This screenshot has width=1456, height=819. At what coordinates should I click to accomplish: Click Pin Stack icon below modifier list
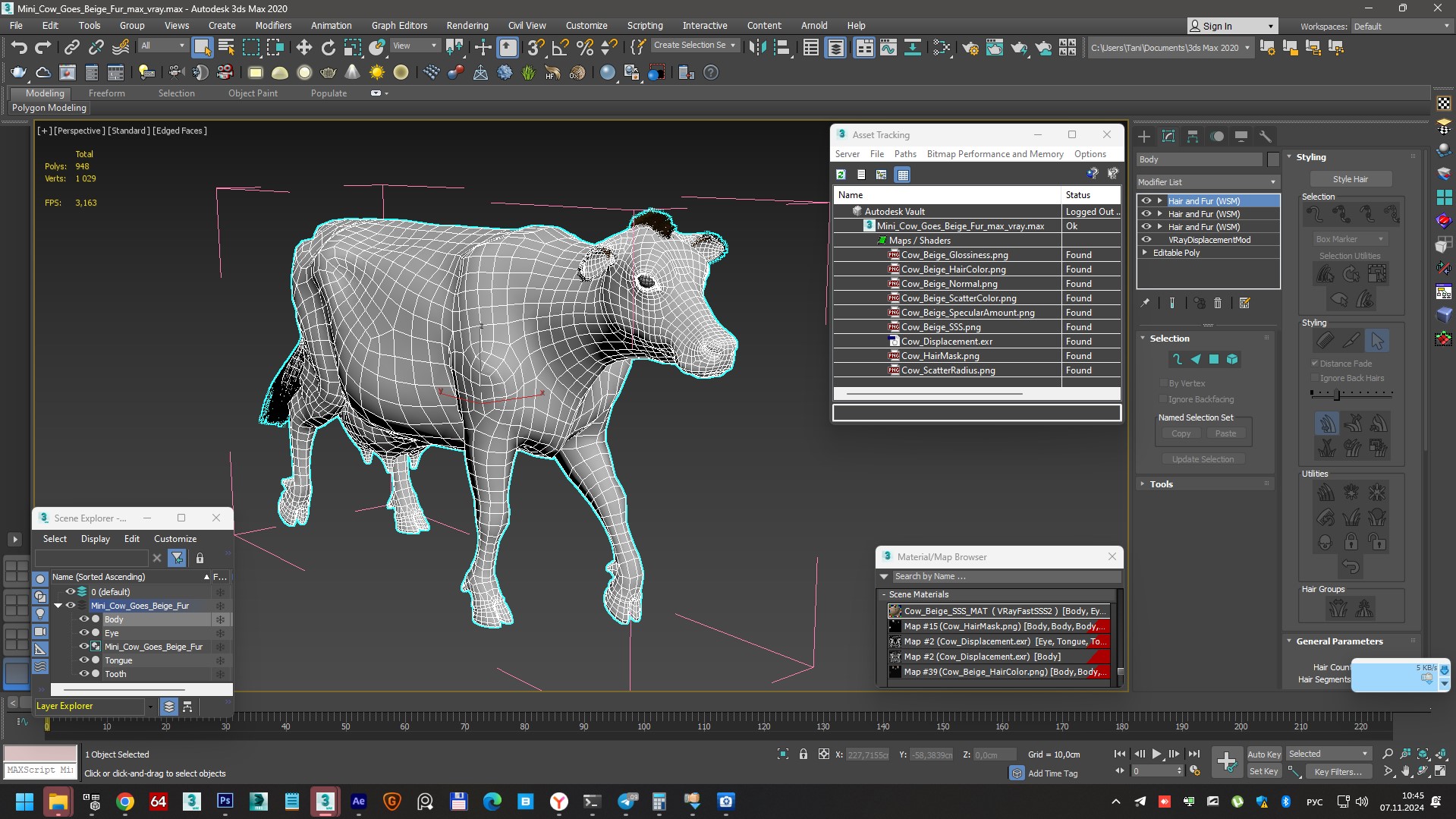(x=1145, y=303)
